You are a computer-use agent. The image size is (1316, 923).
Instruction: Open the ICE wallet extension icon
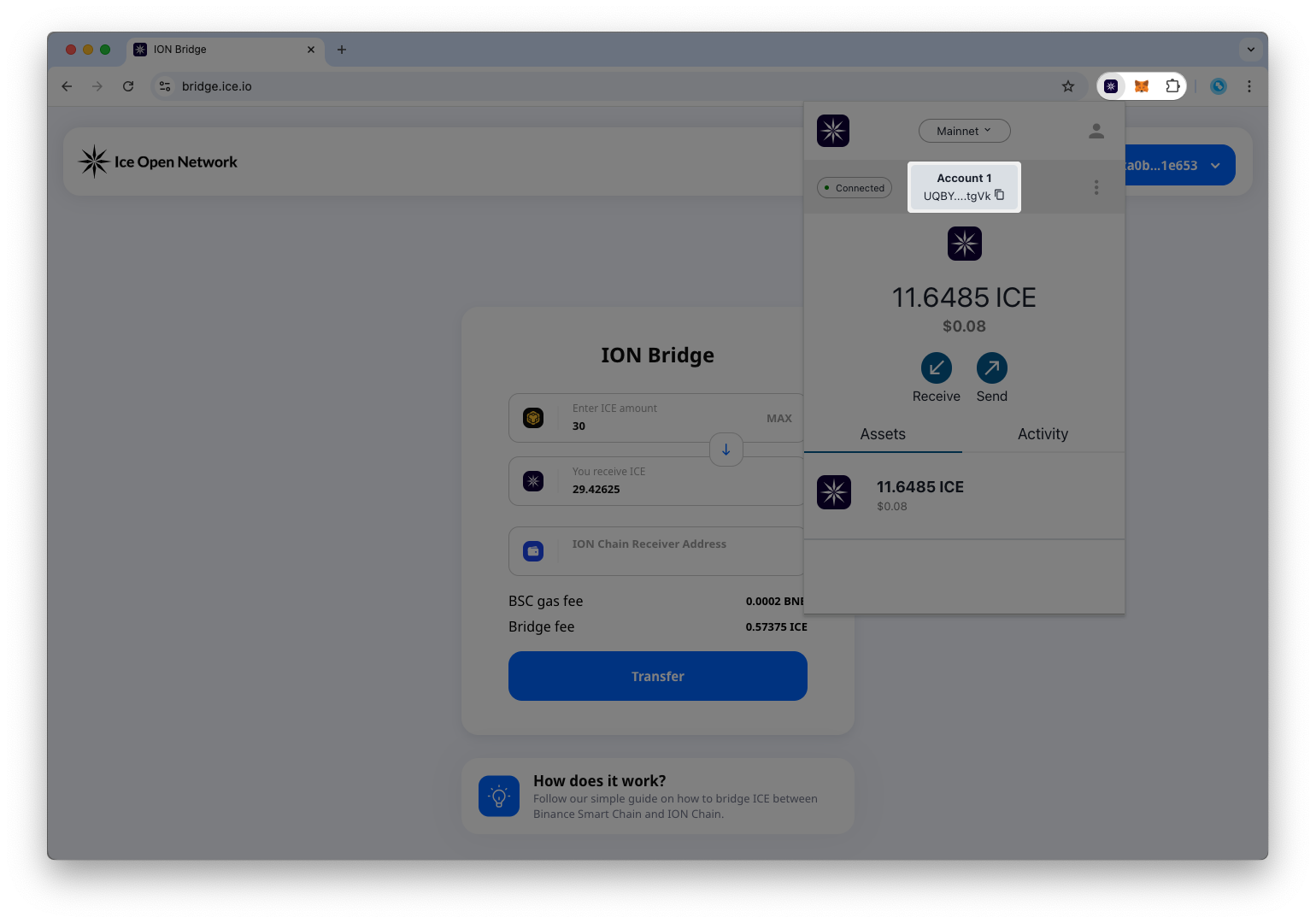[1111, 86]
